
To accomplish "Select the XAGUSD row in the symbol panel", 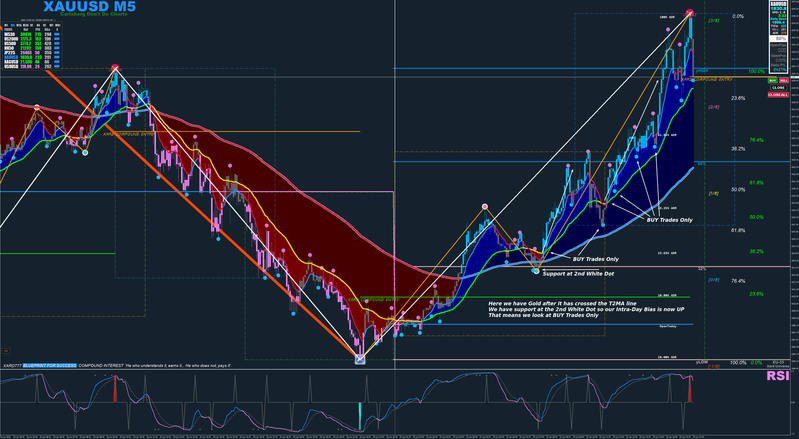I will (x=33, y=62).
